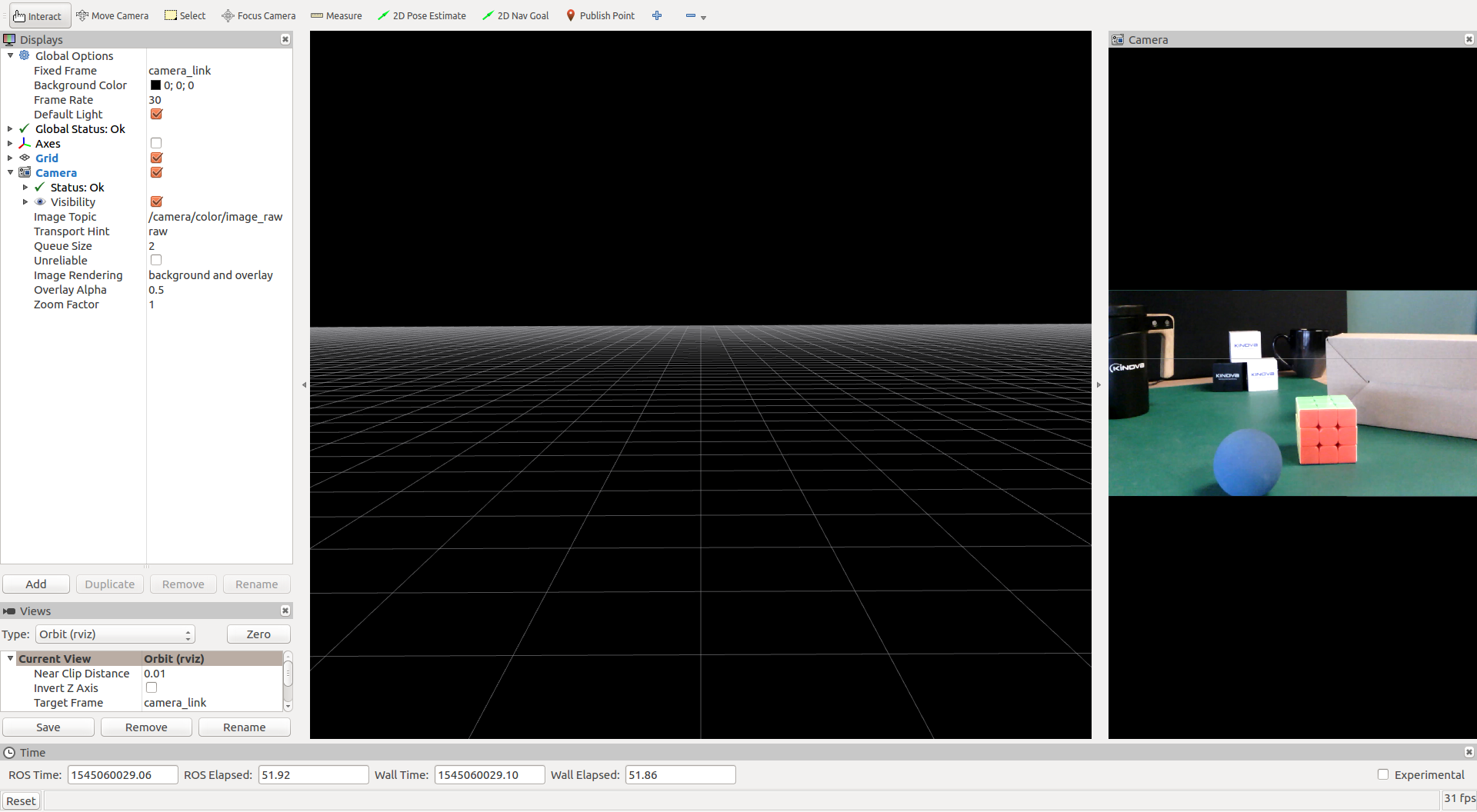1477x812 pixels.
Task: Choose the Select tool
Action: 185,15
